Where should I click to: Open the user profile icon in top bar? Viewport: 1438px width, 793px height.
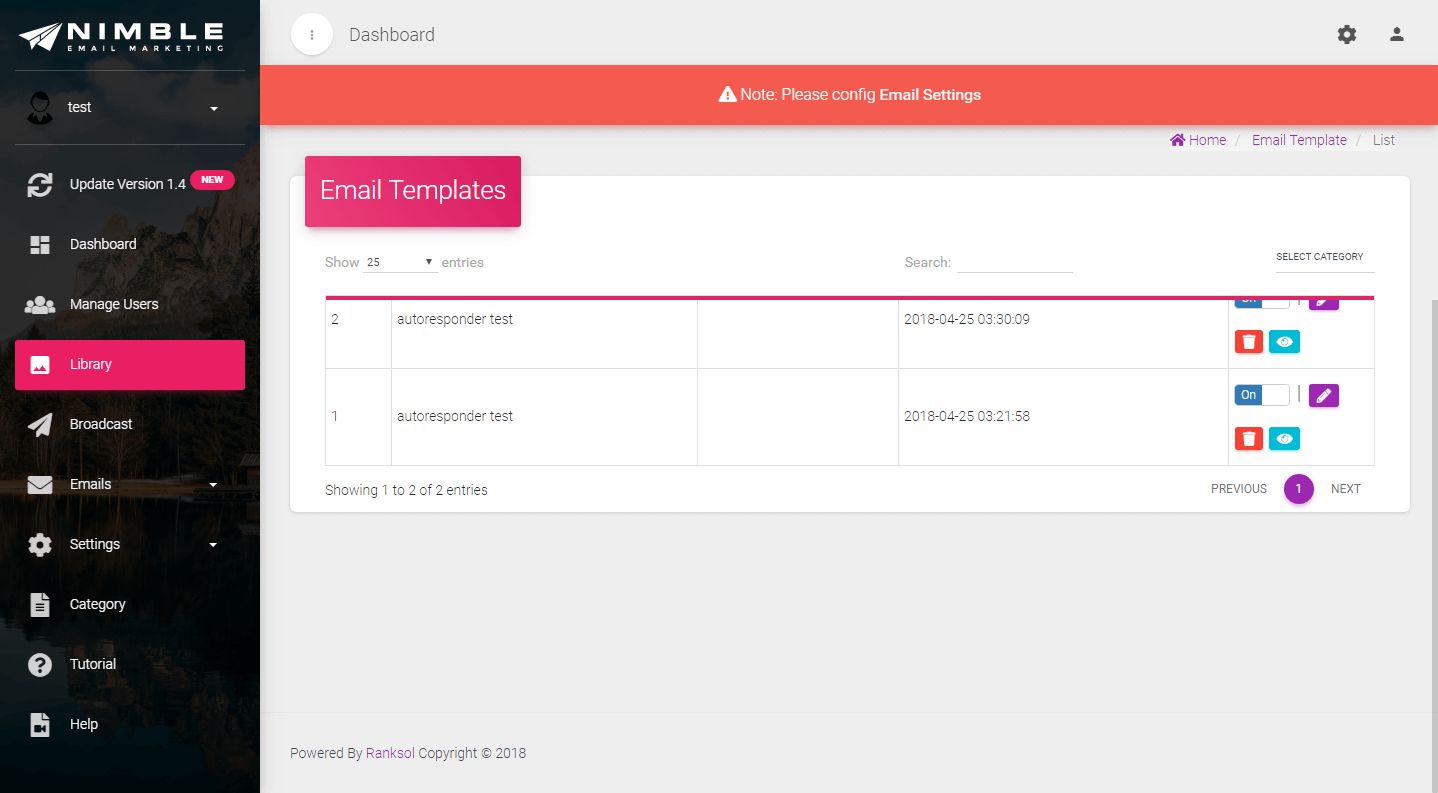[1397, 34]
